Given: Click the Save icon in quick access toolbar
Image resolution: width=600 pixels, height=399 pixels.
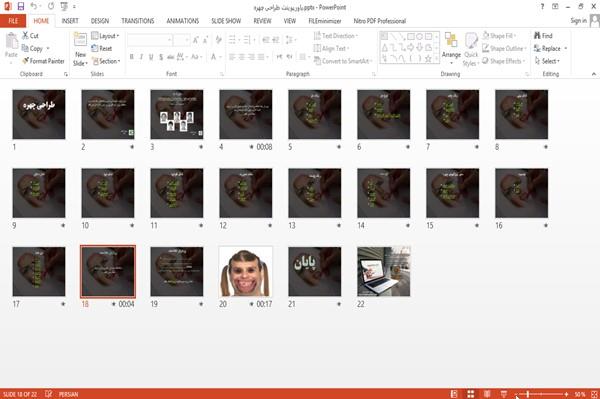Looking at the screenshot, I should pyautogui.click(x=21, y=7).
